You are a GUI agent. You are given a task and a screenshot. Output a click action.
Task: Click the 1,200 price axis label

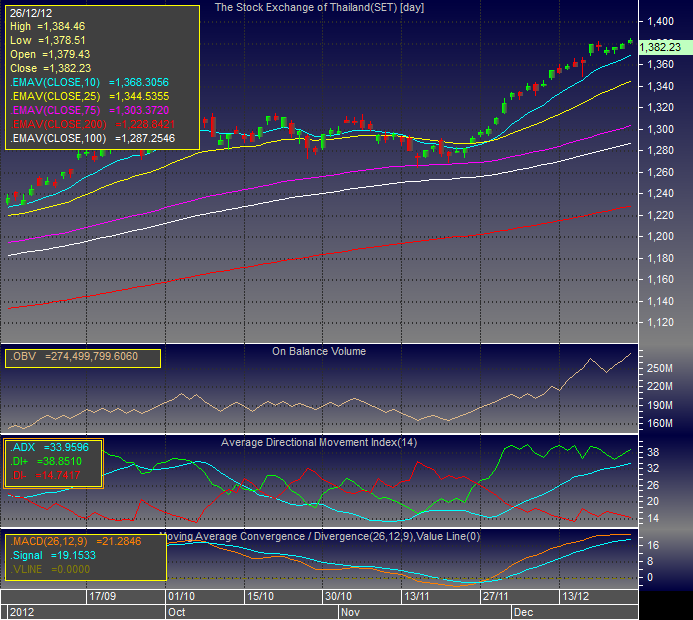pyautogui.click(x=660, y=236)
